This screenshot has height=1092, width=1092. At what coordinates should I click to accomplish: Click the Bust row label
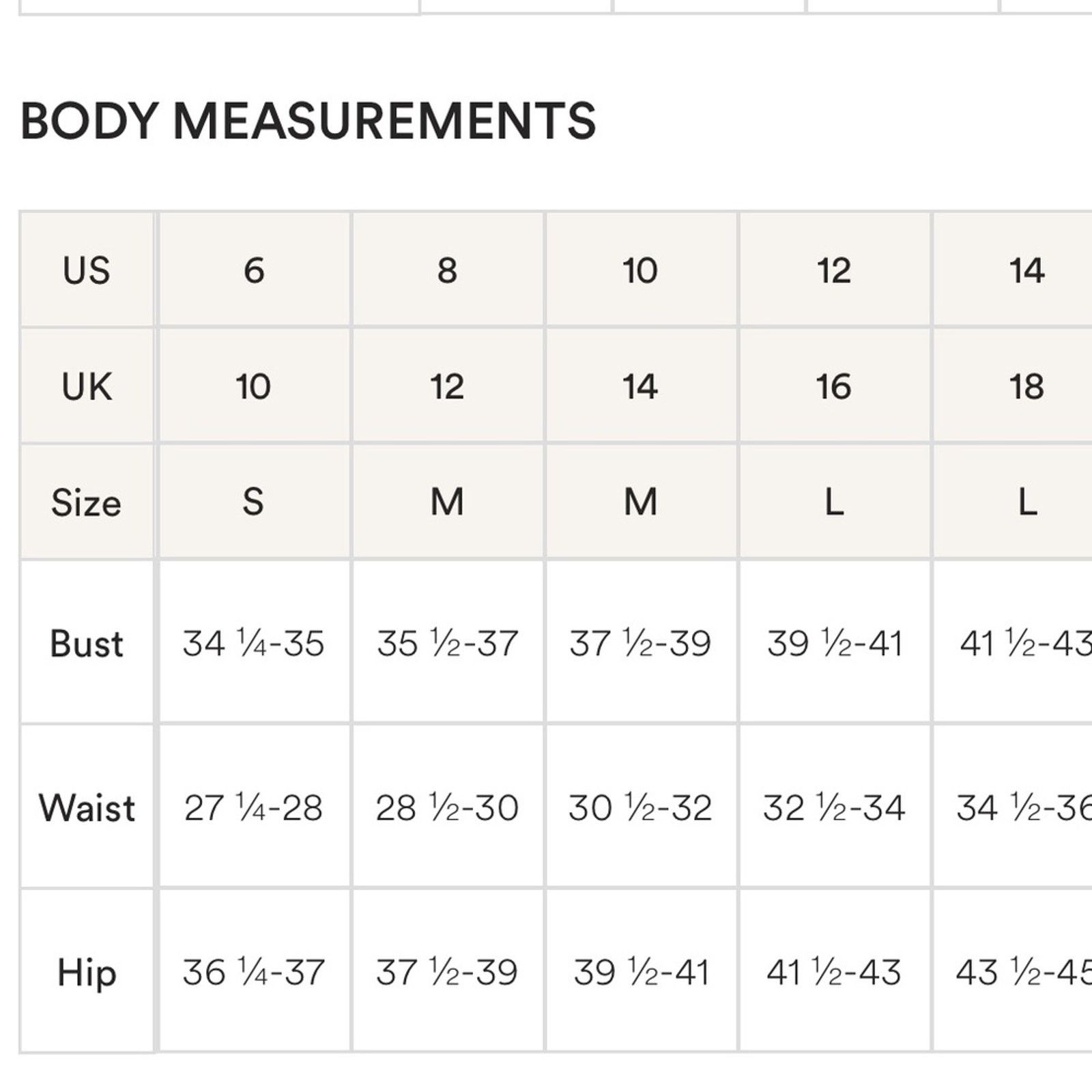87,642
